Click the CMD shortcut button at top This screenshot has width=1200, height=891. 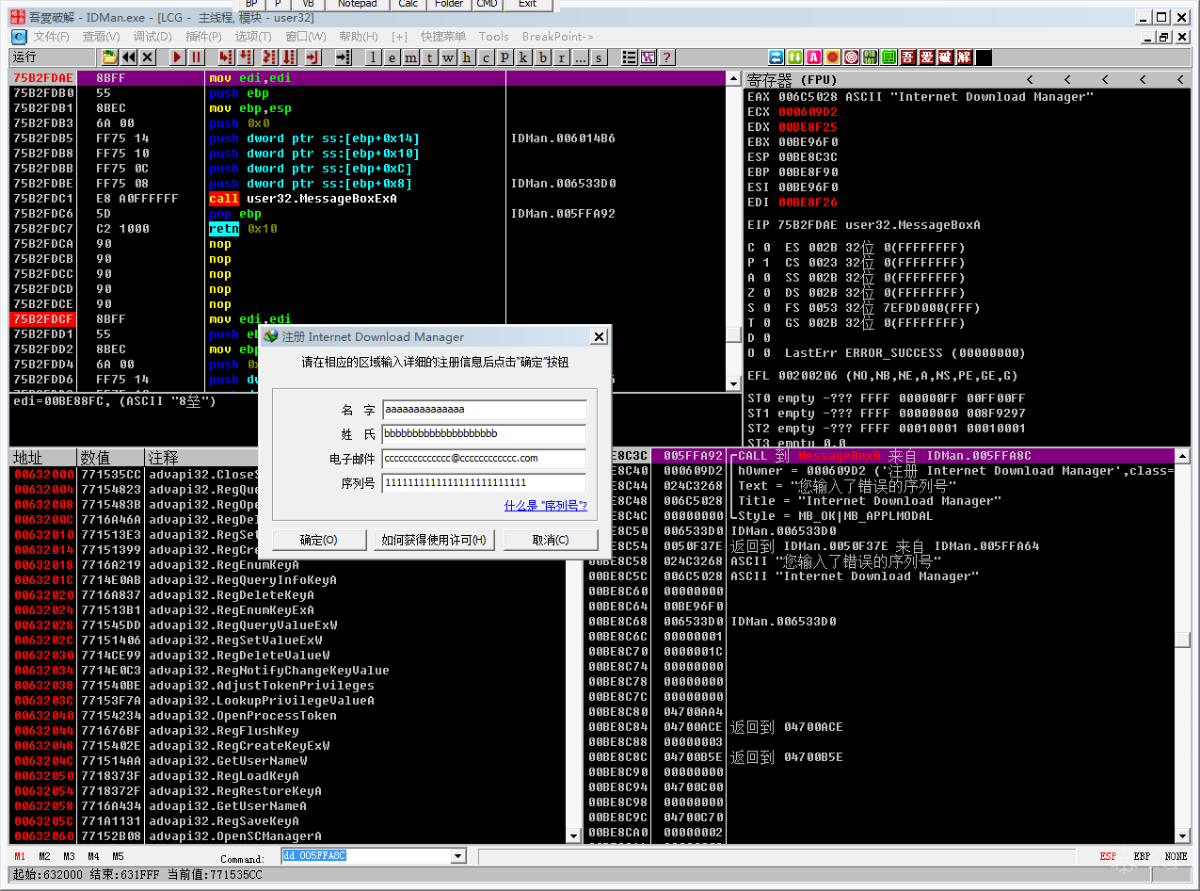487,4
